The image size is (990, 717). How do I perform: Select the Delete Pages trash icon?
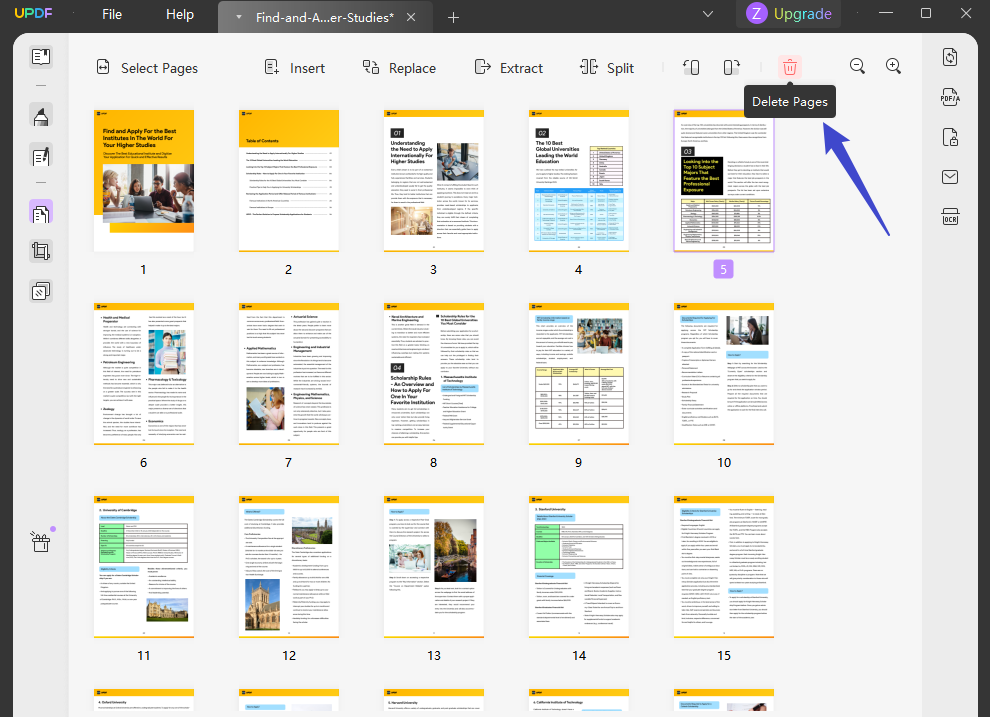(x=790, y=66)
